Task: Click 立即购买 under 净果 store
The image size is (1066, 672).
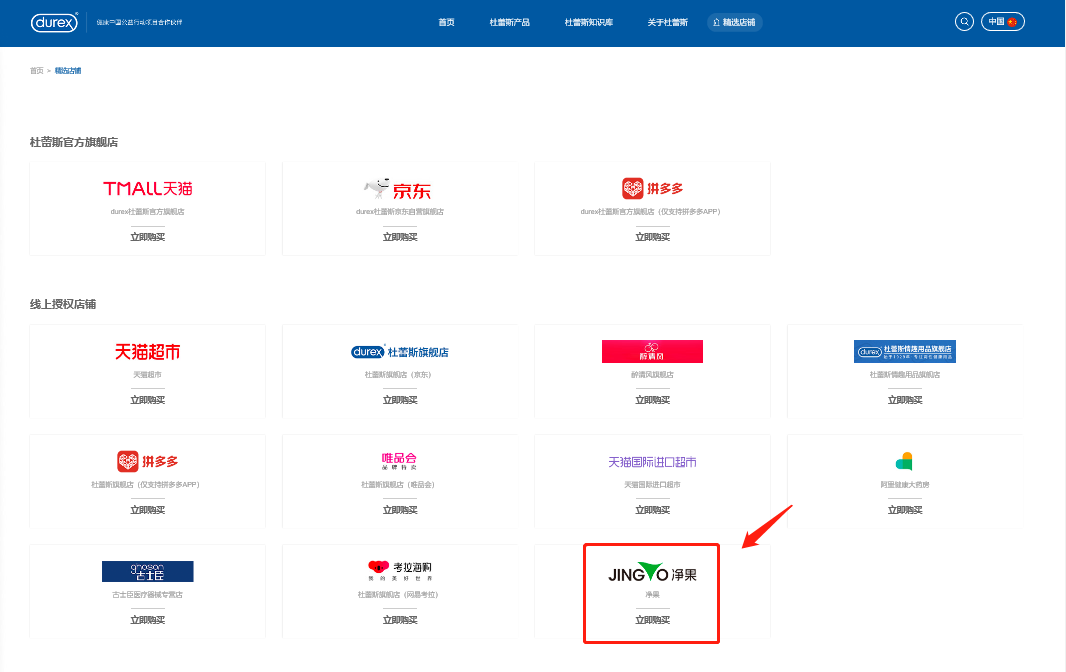Action: 652,620
